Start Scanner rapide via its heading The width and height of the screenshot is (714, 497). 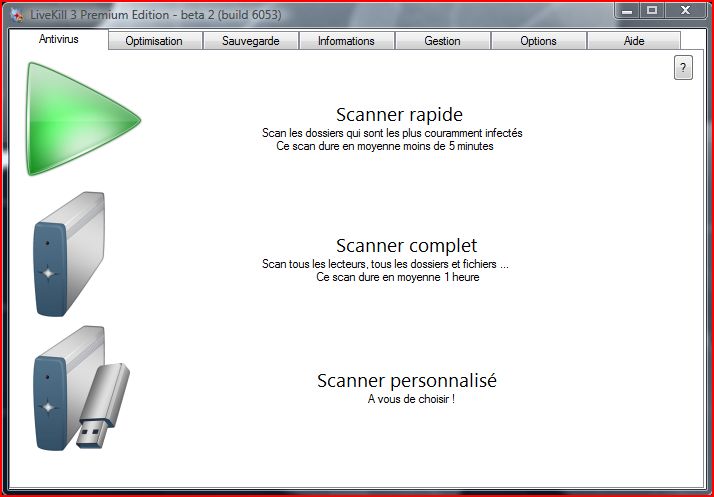click(399, 114)
